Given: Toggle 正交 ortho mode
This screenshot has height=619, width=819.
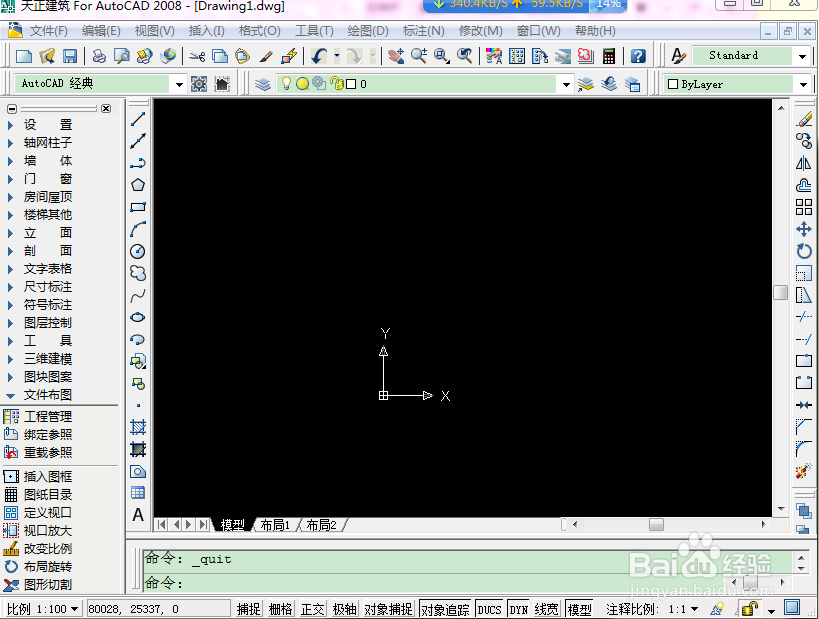Looking at the screenshot, I should tap(312, 609).
